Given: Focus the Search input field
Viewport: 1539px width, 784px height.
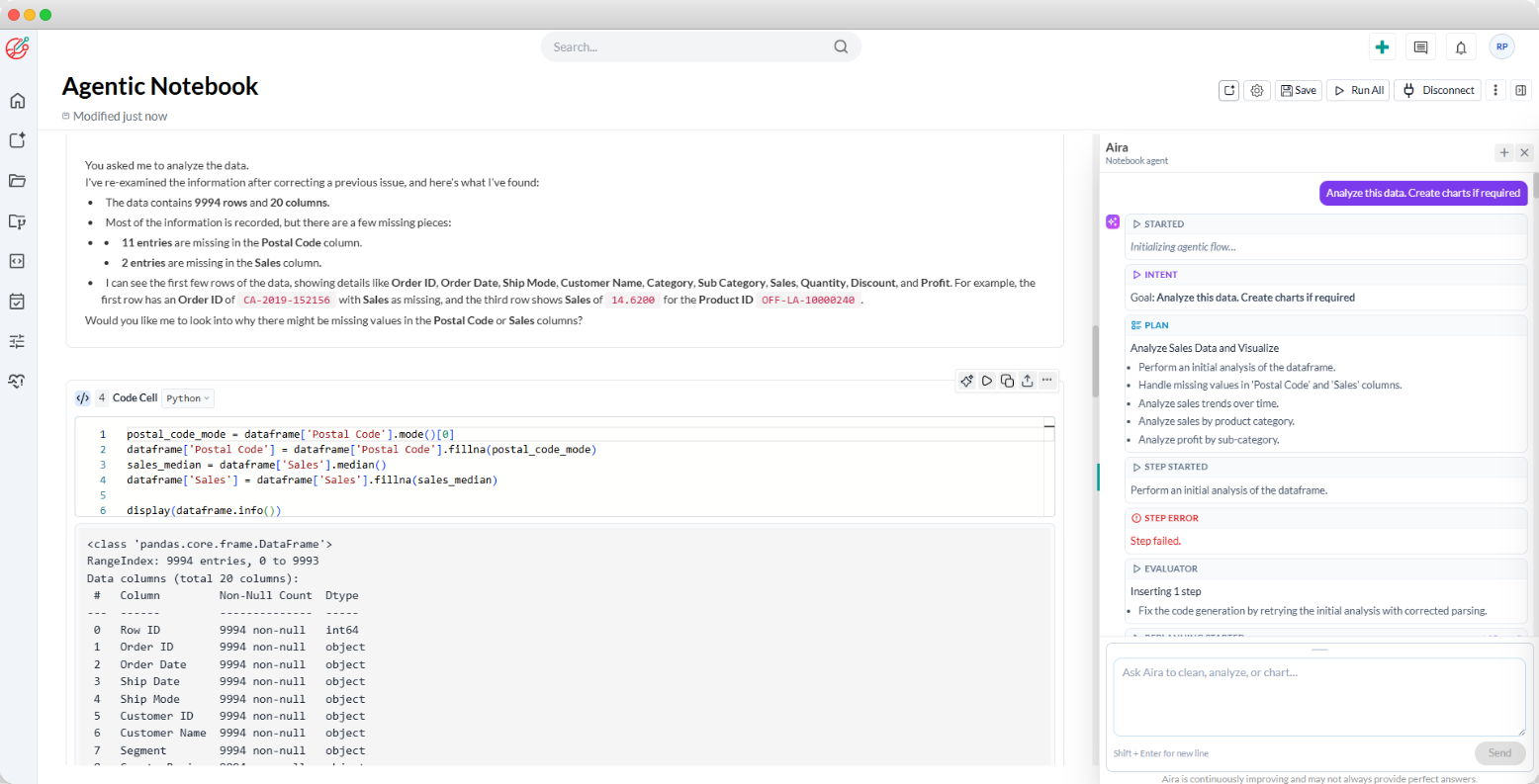Looking at the screenshot, I should 700,46.
